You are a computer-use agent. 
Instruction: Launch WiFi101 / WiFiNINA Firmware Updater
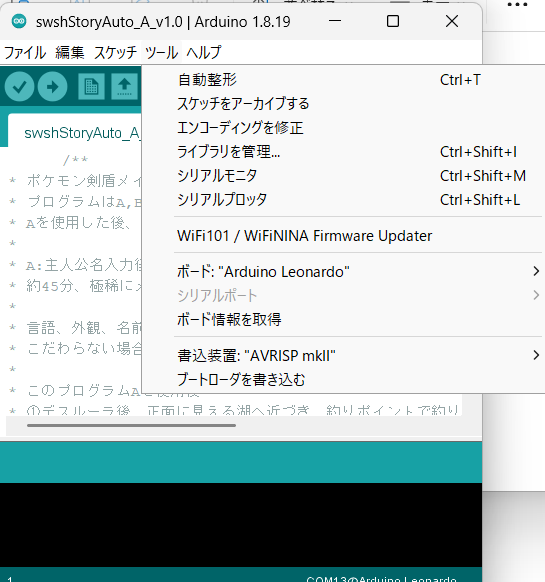click(x=343, y=236)
